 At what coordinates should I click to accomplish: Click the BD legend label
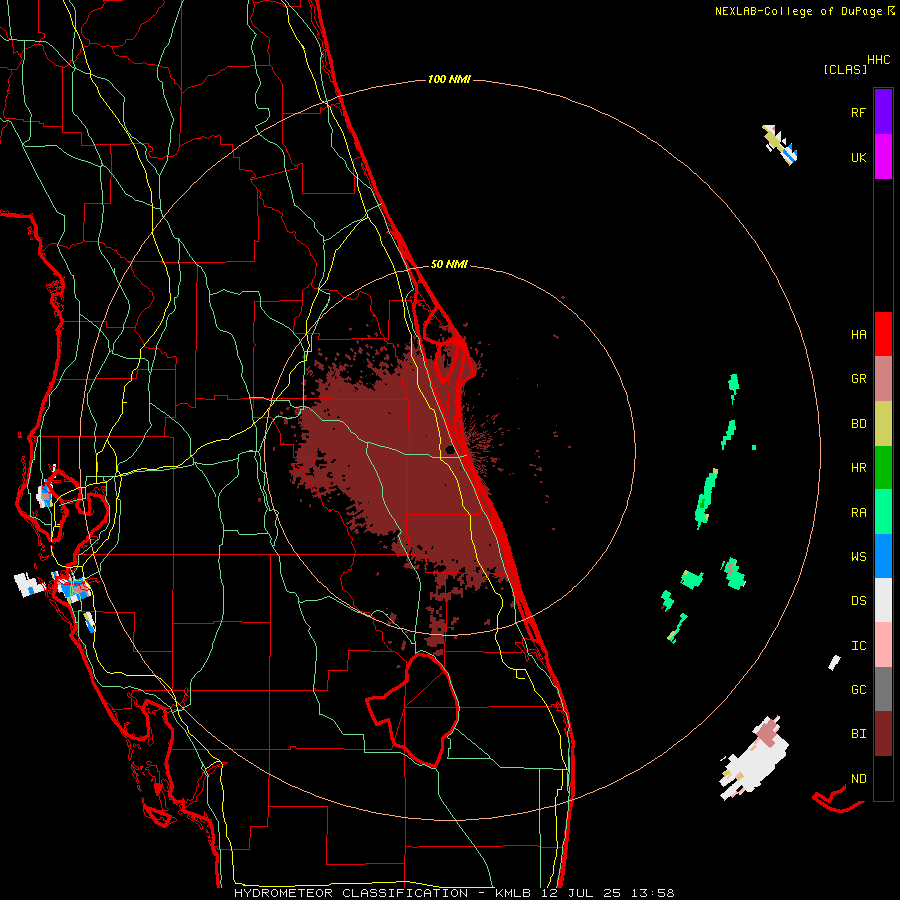click(858, 424)
